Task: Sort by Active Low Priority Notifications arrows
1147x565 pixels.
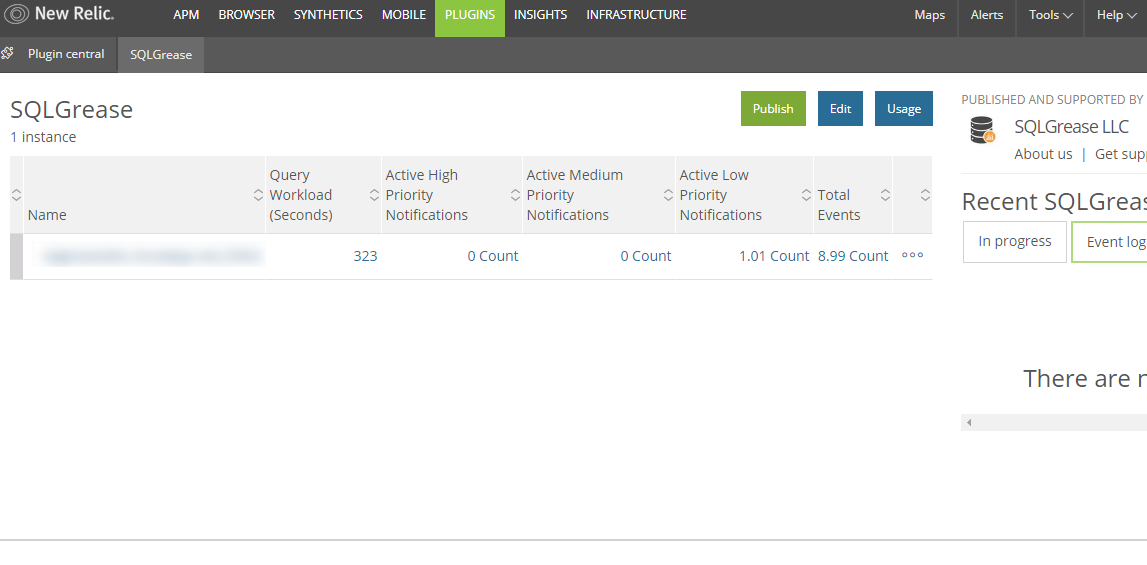Action: point(806,195)
